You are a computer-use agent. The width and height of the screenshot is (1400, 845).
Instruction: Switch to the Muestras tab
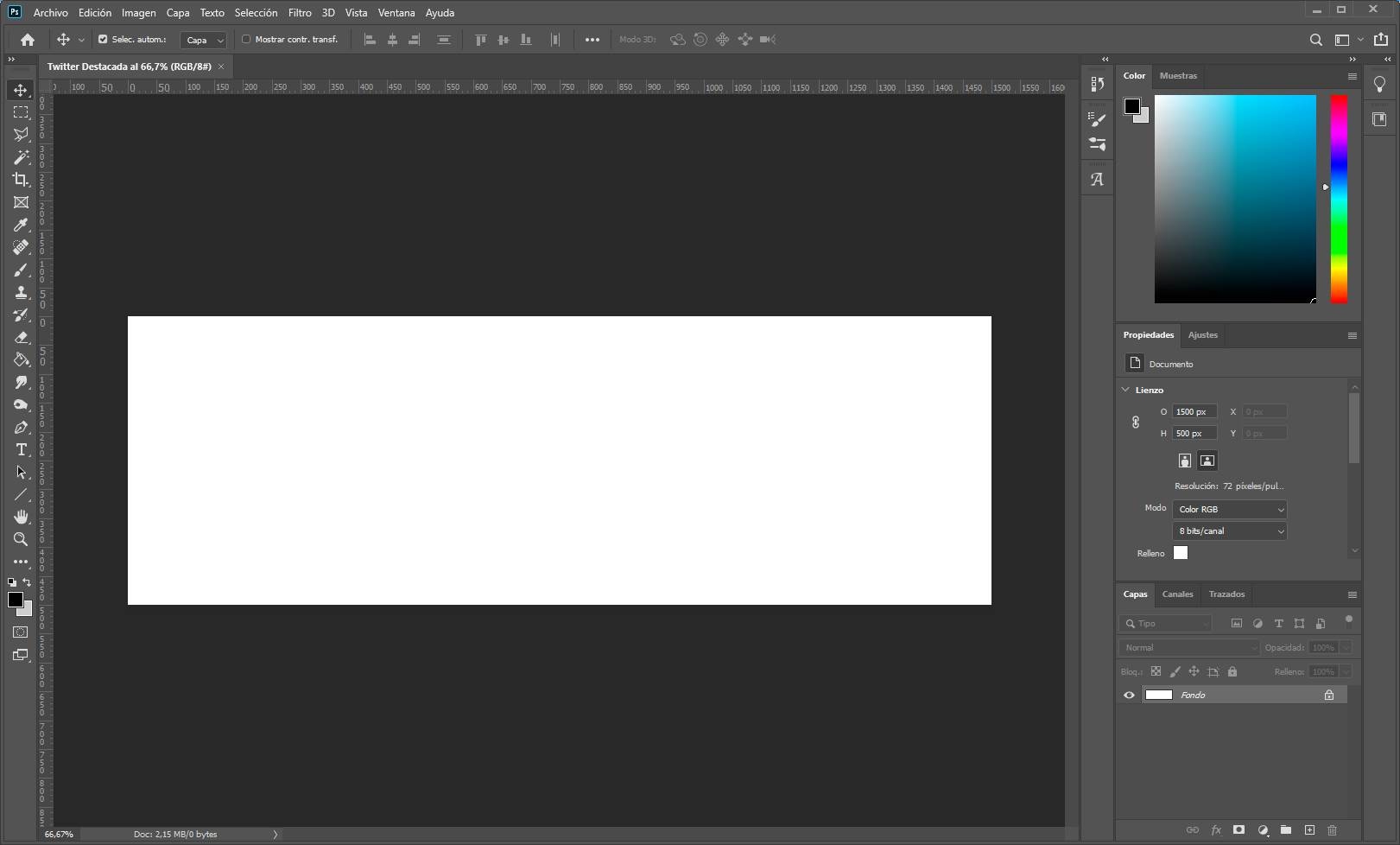[x=1178, y=76]
